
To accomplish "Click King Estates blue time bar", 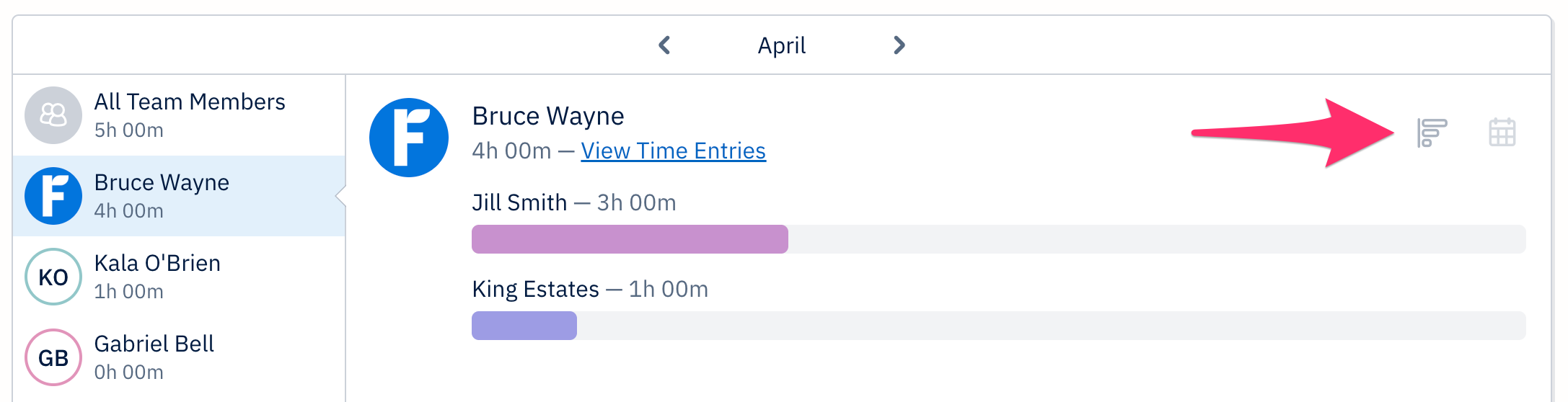I will pyautogui.click(x=524, y=326).
